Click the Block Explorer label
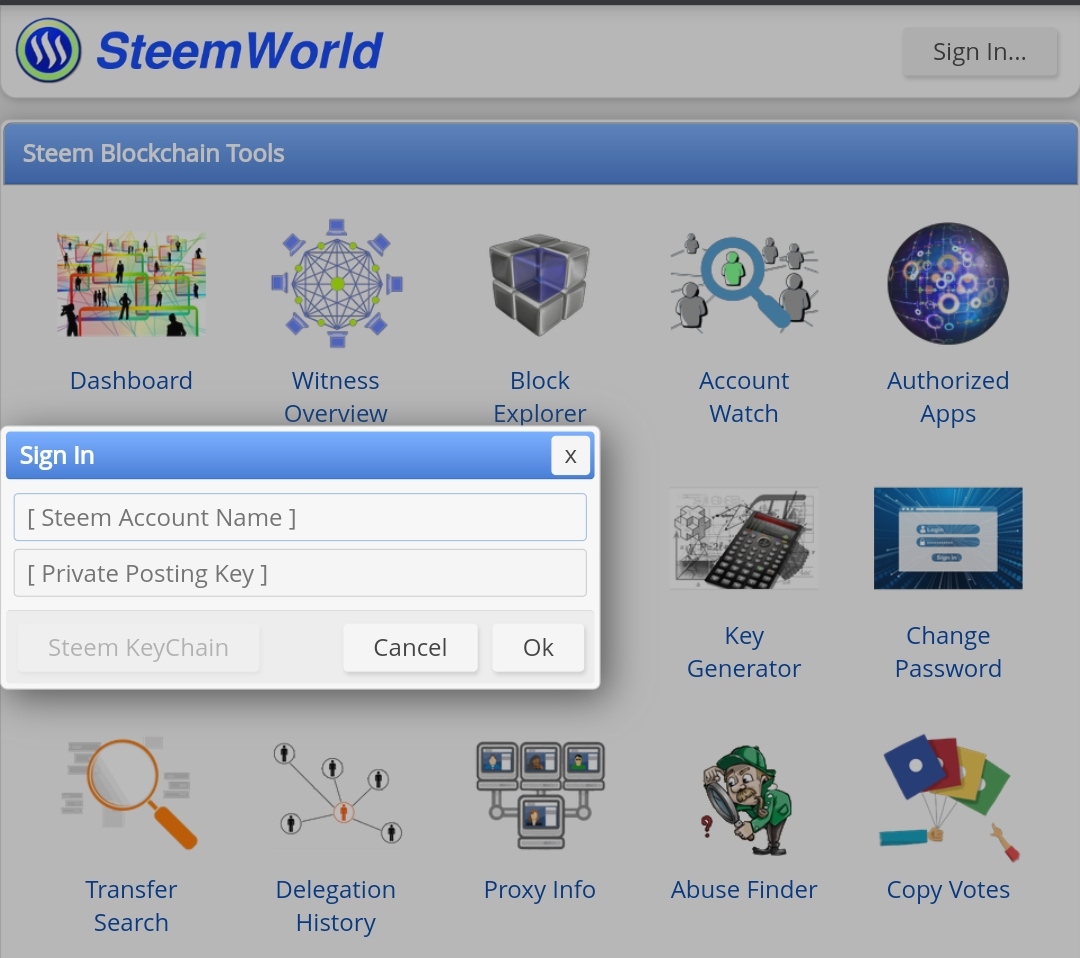The height and width of the screenshot is (958, 1080). pyautogui.click(x=540, y=397)
